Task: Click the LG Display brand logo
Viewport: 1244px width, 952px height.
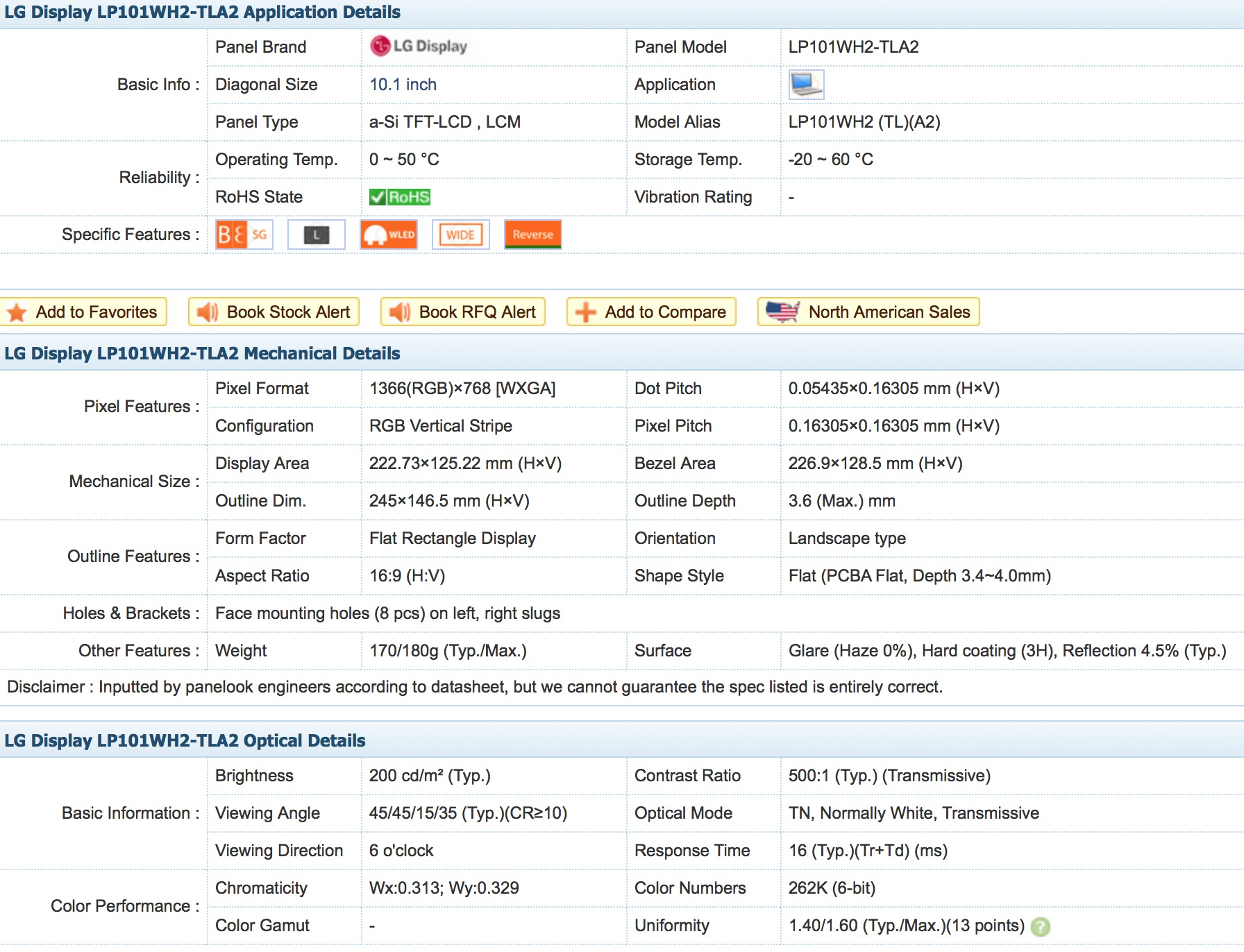Action: pos(419,46)
